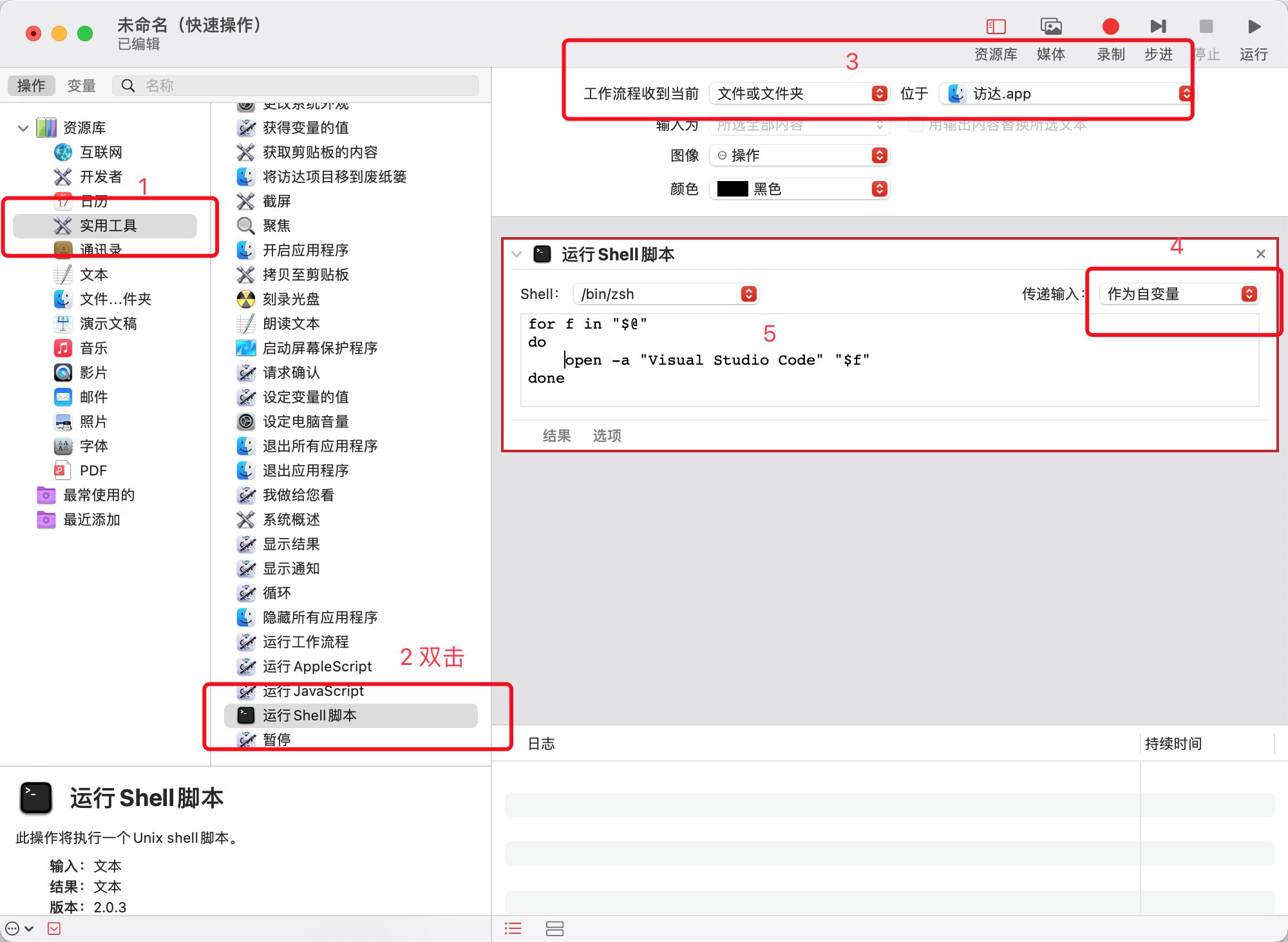Run the workflow with 运行 button

pos(1254,27)
